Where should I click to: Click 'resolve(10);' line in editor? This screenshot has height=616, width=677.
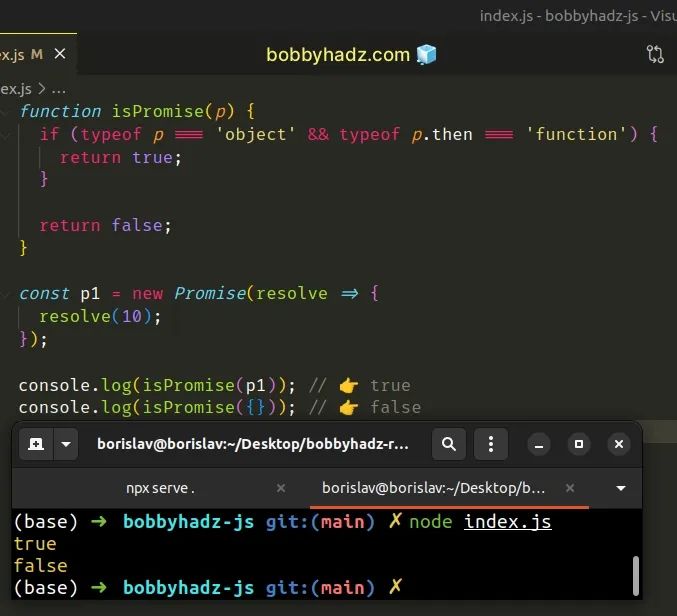100,316
